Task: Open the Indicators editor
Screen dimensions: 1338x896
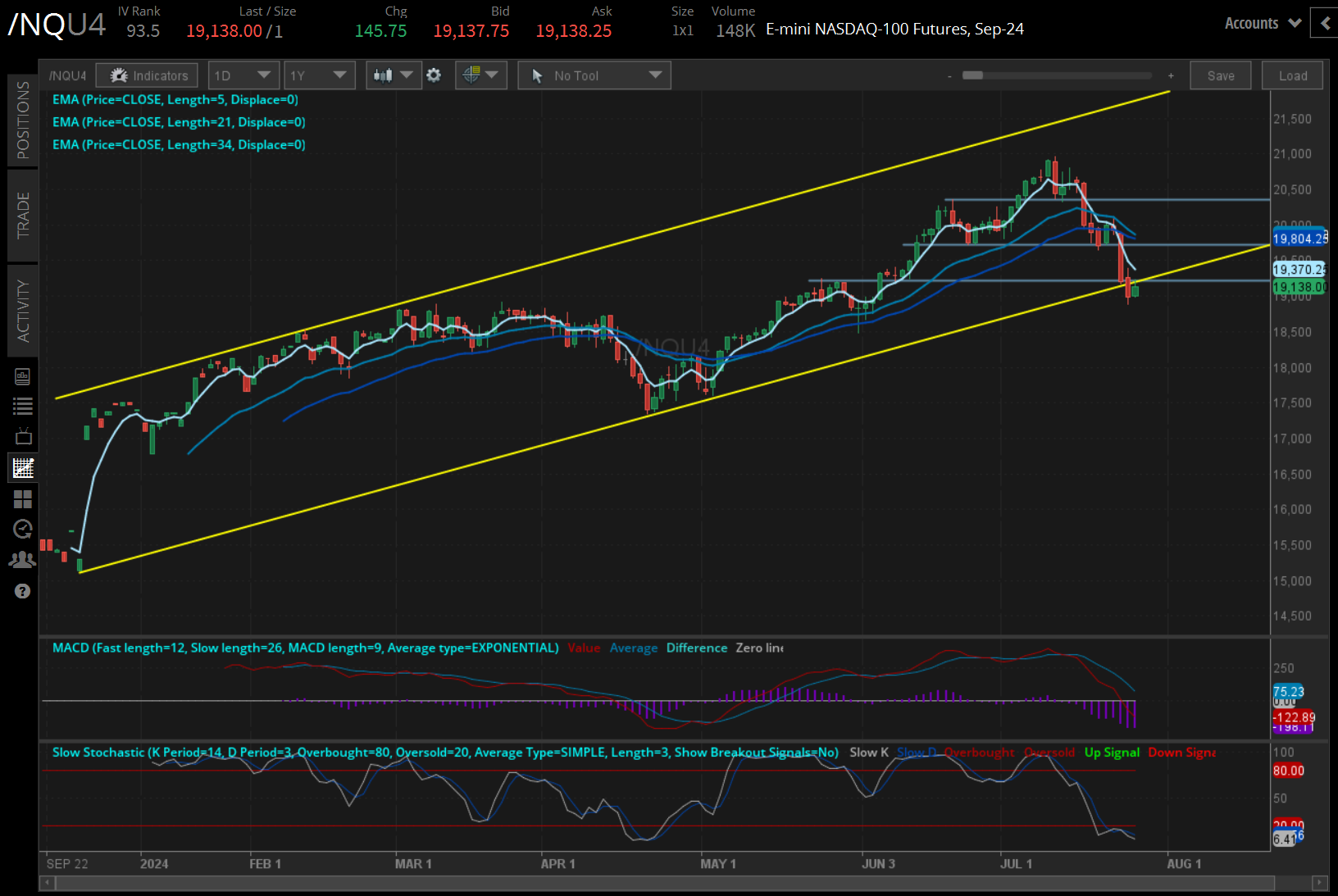Action: pos(147,75)
